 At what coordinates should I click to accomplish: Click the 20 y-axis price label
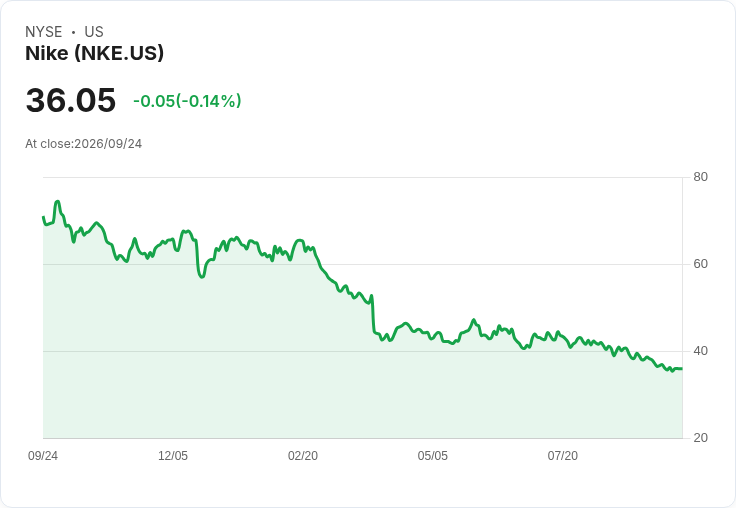coord(700,438)
